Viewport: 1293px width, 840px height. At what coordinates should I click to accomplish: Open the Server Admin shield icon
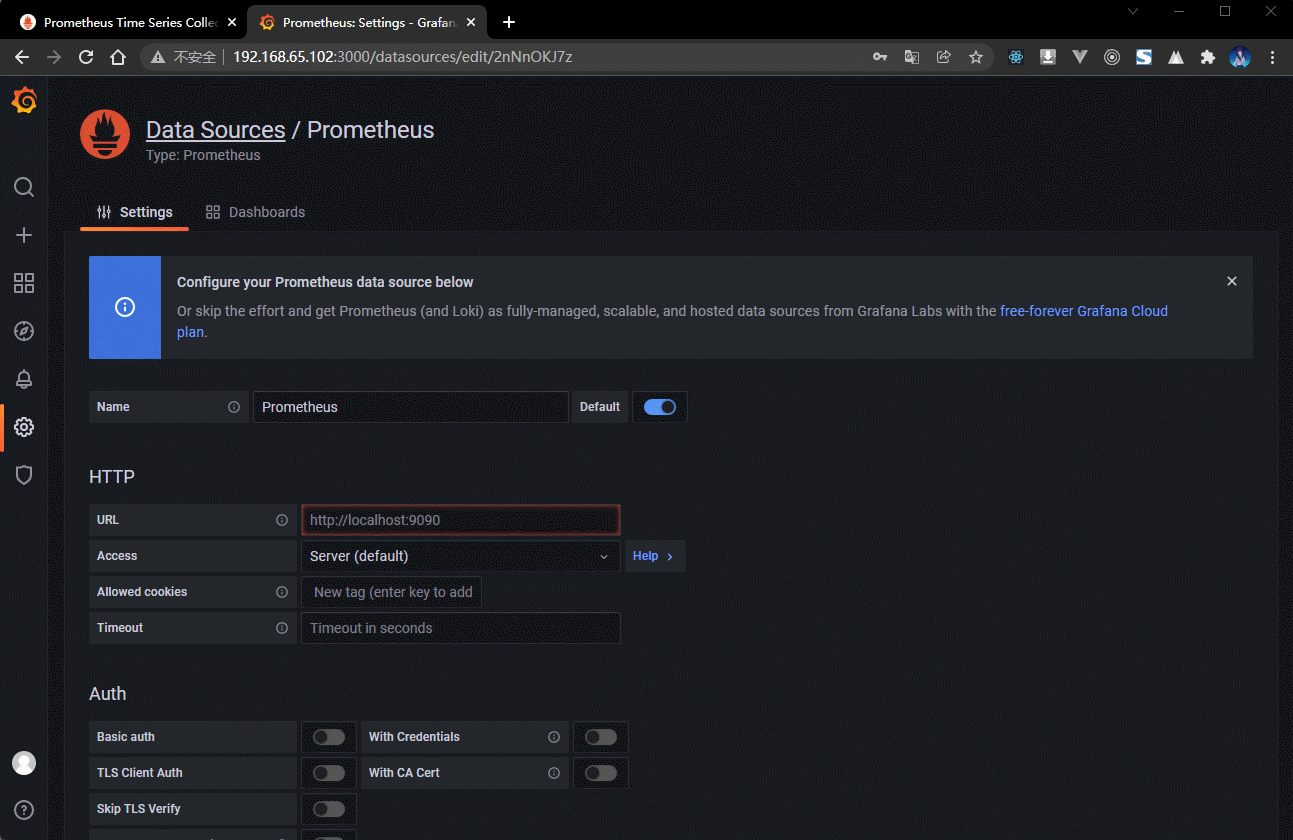24,475
